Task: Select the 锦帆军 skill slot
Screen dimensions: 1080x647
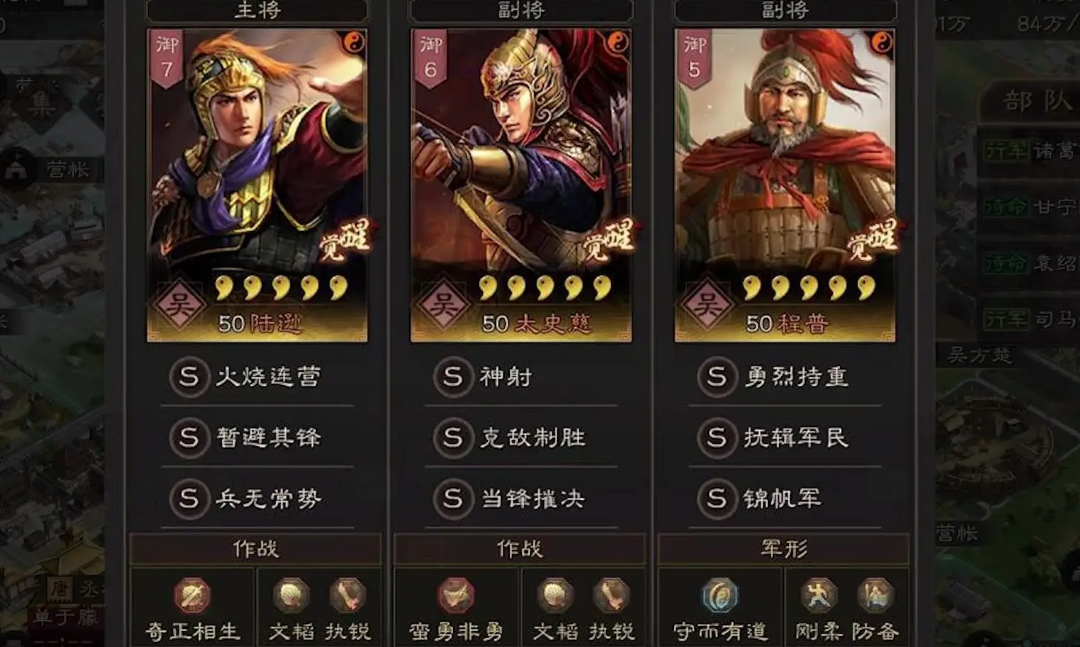Action: (x=785, y=498)
